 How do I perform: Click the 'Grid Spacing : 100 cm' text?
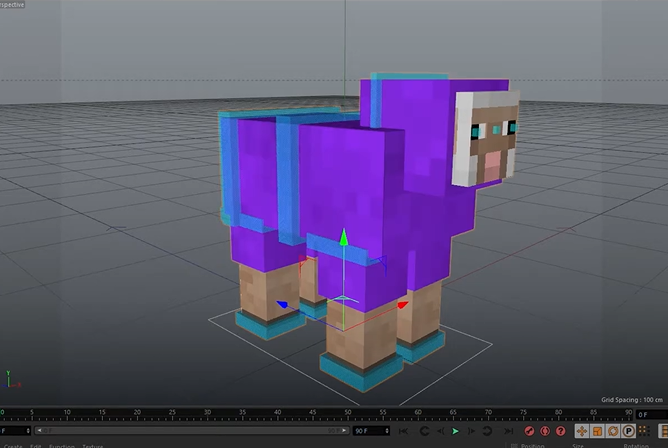click(632, 399)
